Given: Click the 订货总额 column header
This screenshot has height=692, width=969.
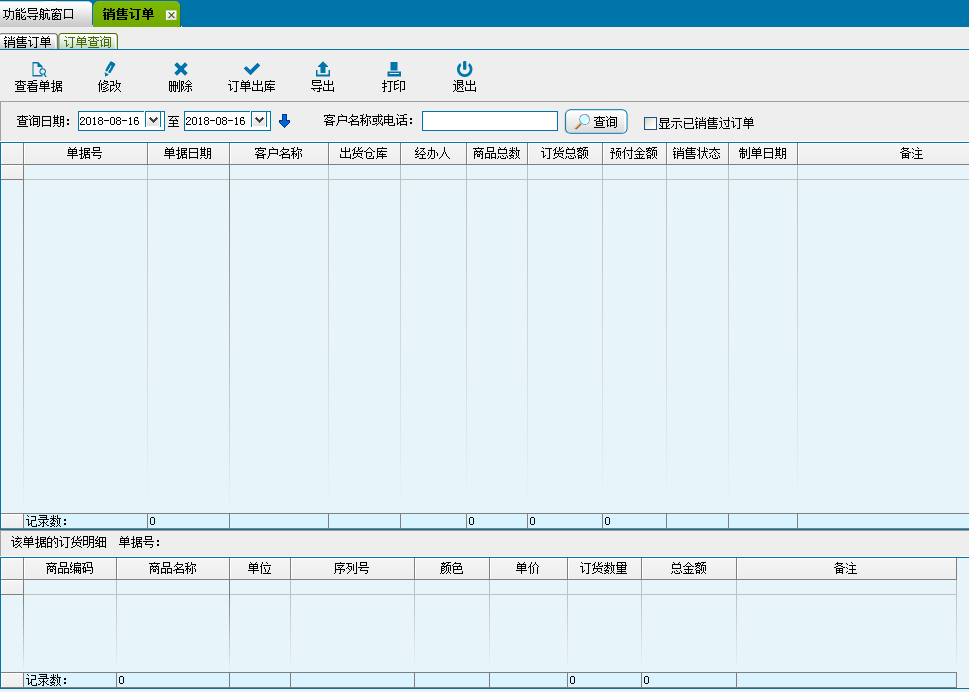Looking at the screenshot, I should [564, 154].
